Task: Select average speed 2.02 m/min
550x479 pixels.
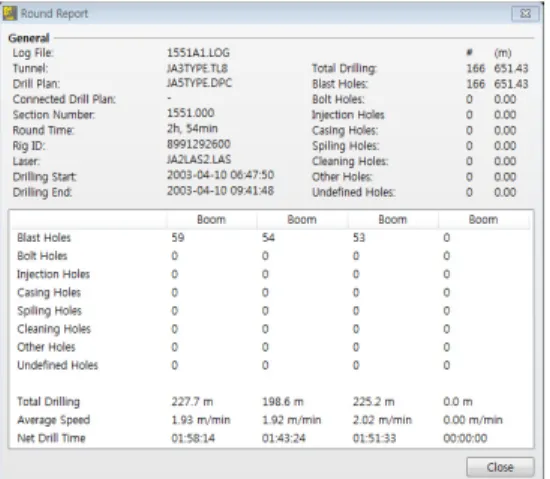Action: point(382,420)
